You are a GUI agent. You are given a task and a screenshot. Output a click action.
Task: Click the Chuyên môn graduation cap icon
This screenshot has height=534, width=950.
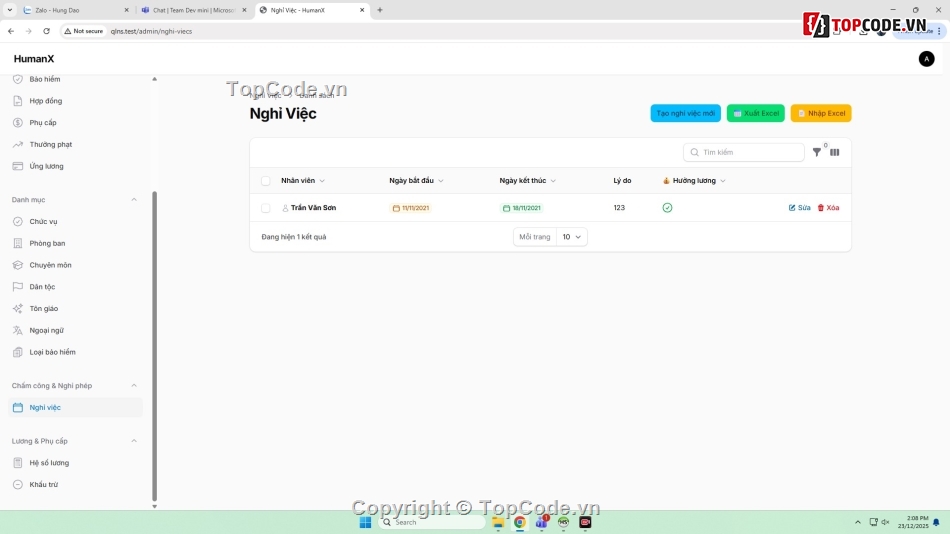point(18,265)
